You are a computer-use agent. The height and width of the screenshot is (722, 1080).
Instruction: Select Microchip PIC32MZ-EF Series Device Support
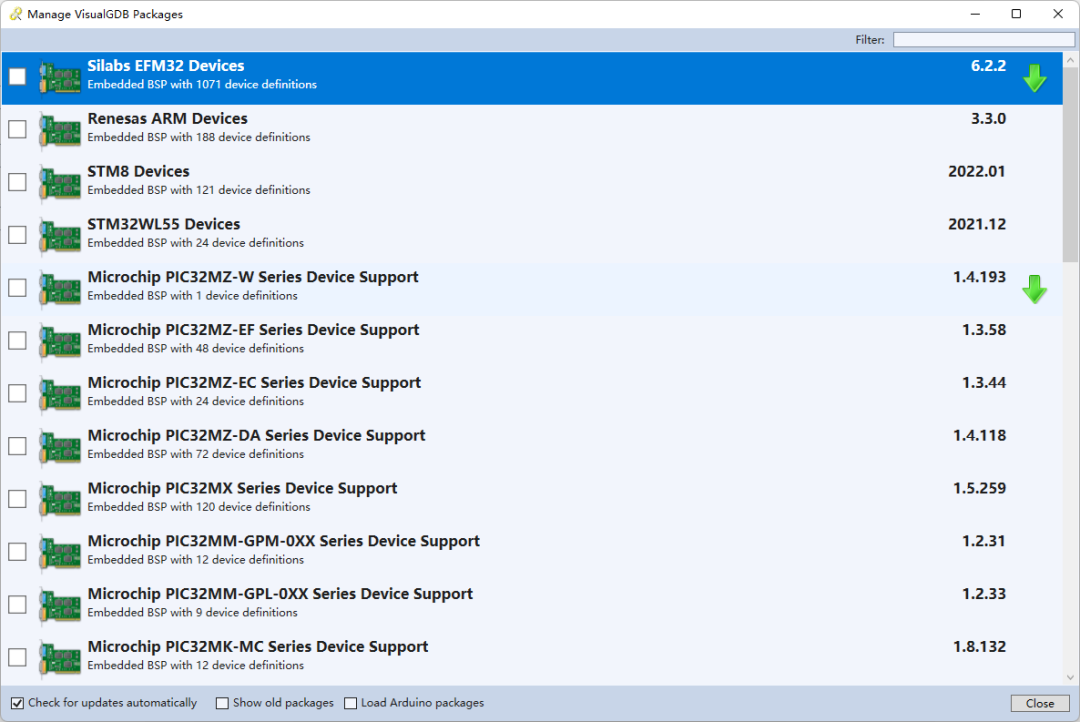pyautogui.click(x=253, y=330)
